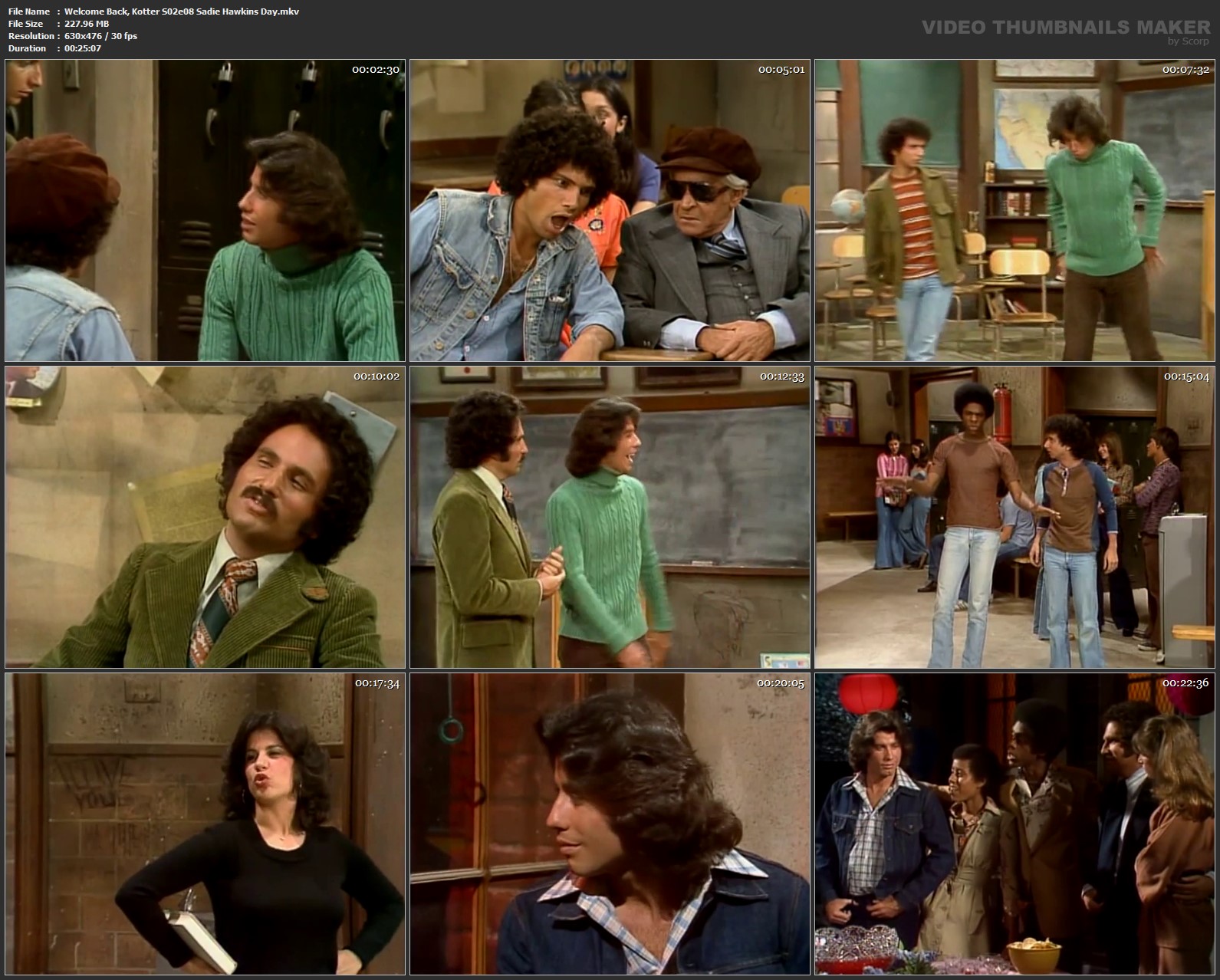Open the thumbnail at 00:10:02
This screenshot has height=980, width=1220.
[206, 517]
